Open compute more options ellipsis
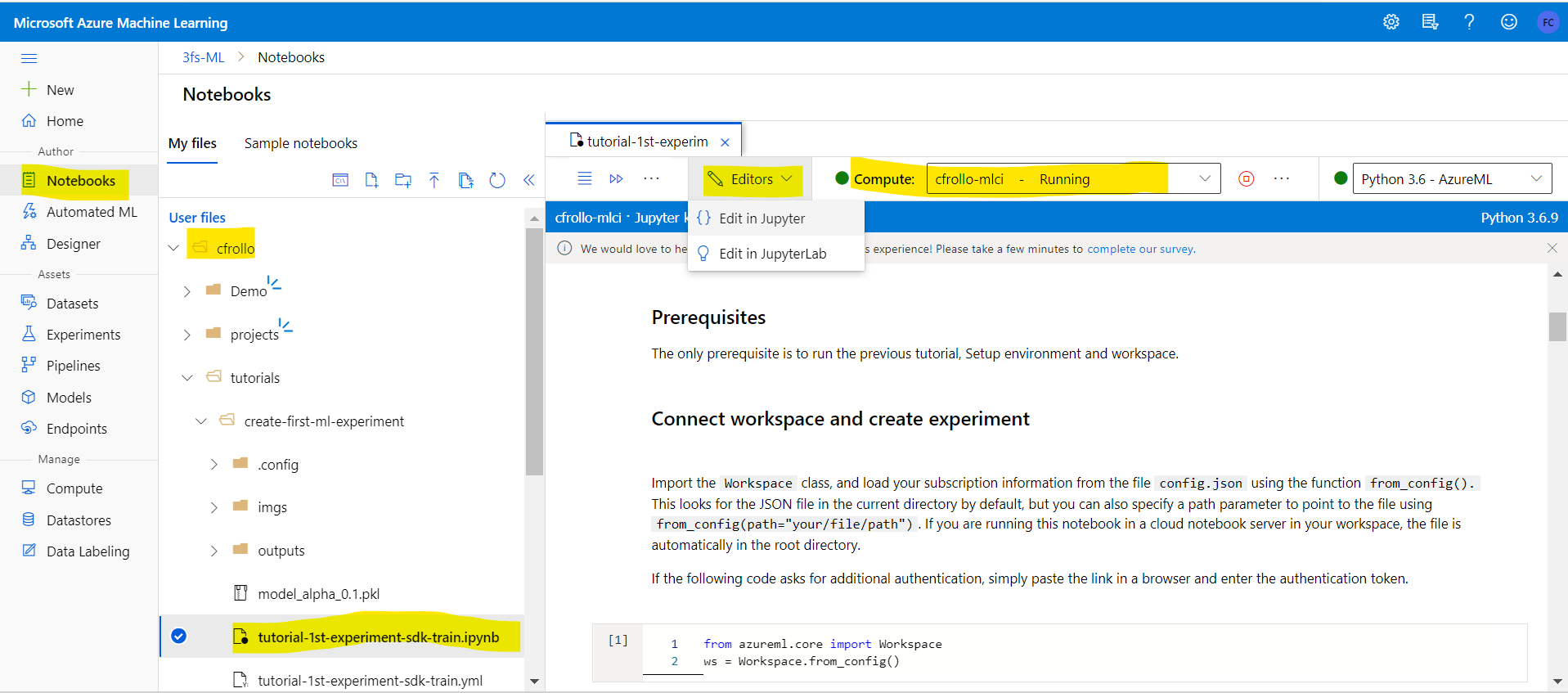Screen dimensions: 1568x693 [1282, 178]
